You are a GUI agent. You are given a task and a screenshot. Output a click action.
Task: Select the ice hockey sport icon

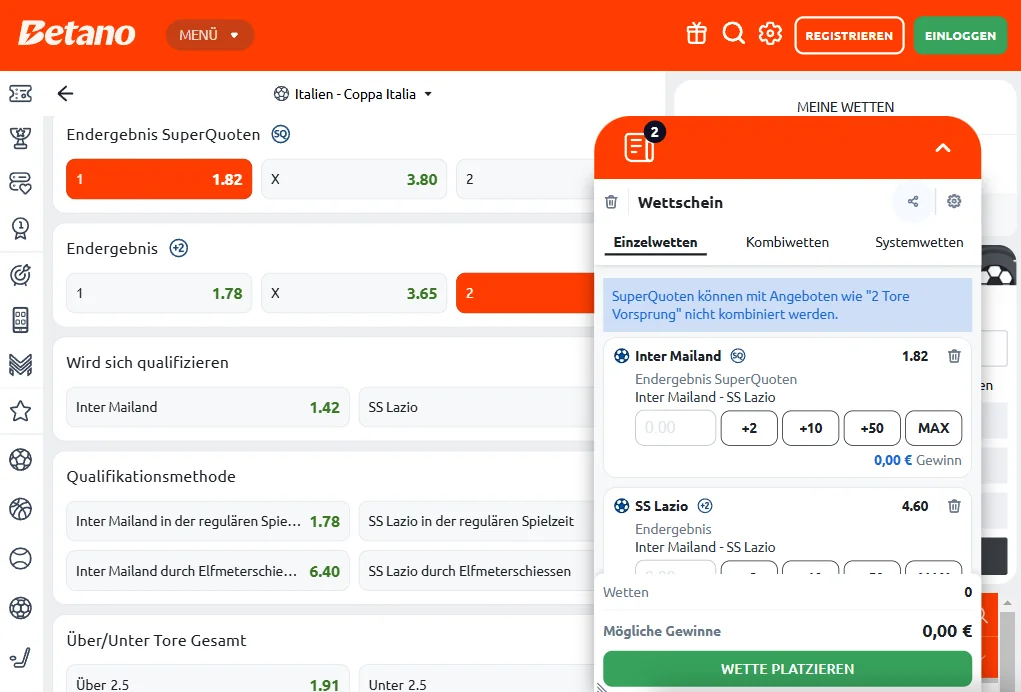(21, 658)
